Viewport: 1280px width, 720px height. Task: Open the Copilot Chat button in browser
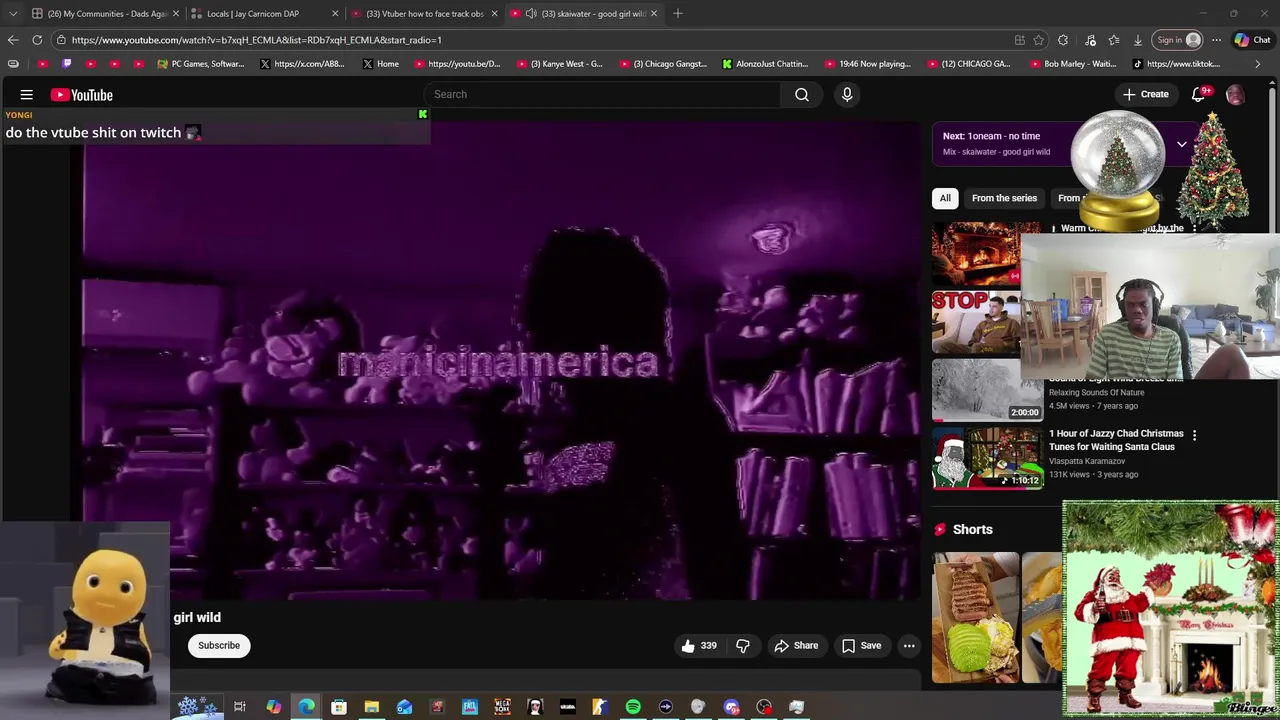(x=1252, y=40)
